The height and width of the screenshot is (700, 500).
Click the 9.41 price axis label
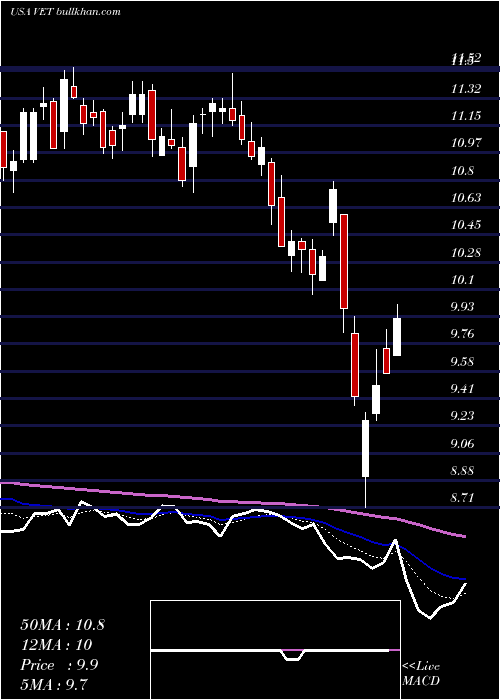[464, 389]
